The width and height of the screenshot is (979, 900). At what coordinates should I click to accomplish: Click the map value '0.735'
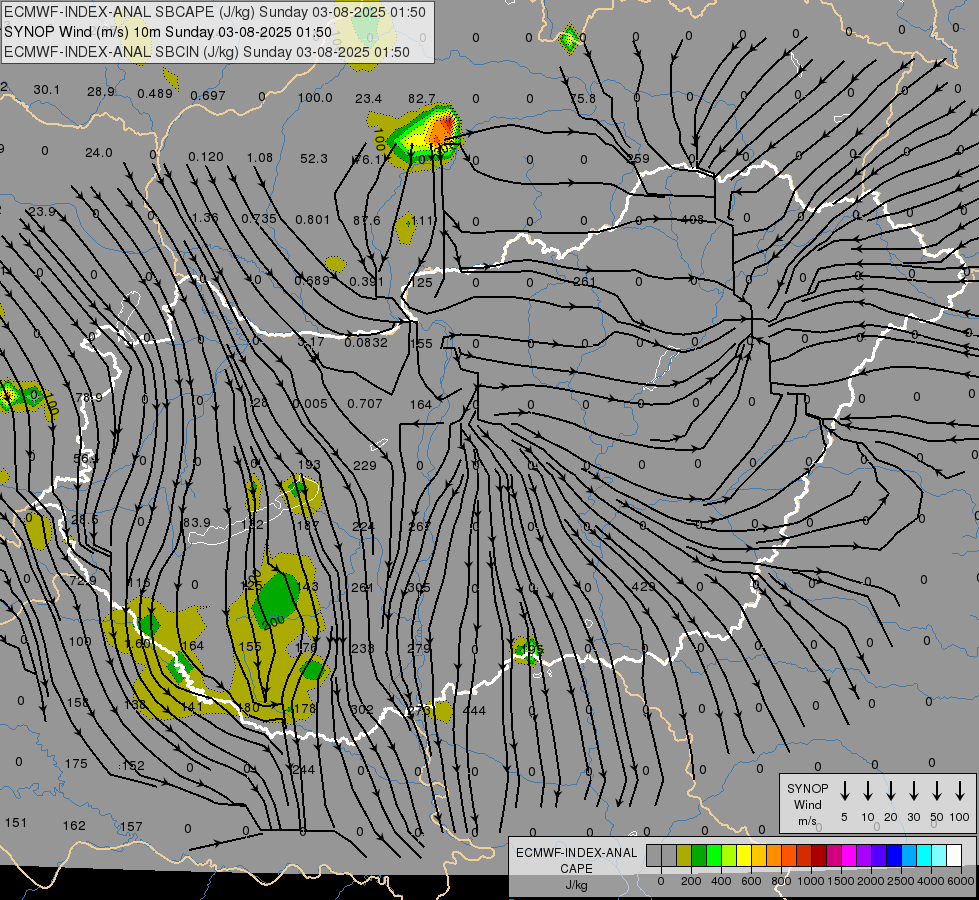click(259, 219)
